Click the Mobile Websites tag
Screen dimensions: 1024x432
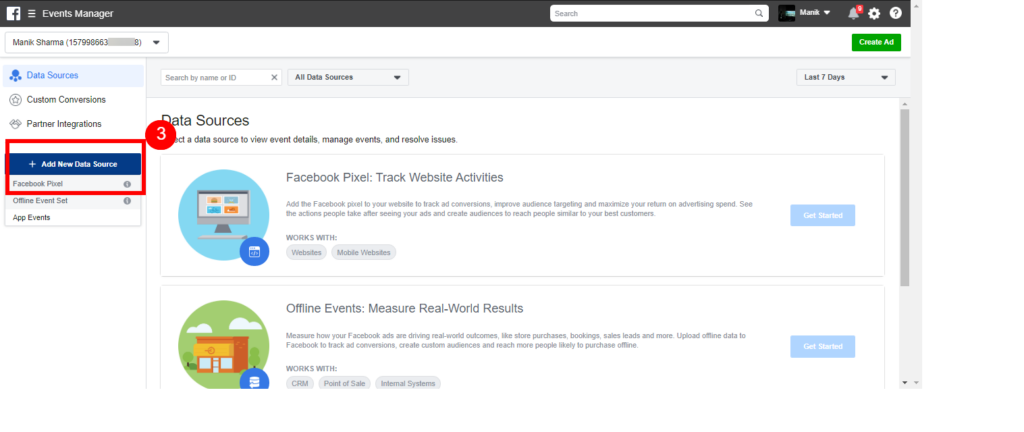click(364, 253)
